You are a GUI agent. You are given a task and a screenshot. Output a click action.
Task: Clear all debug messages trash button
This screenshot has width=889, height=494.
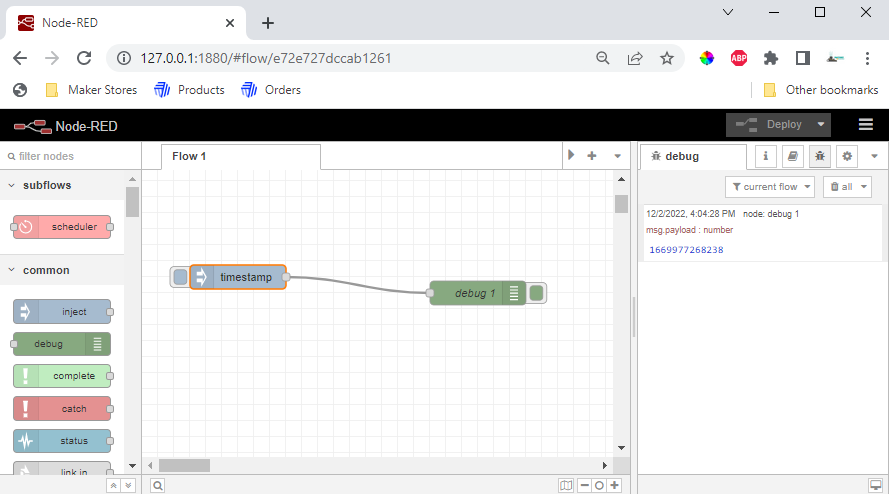(x=841, y=187)
